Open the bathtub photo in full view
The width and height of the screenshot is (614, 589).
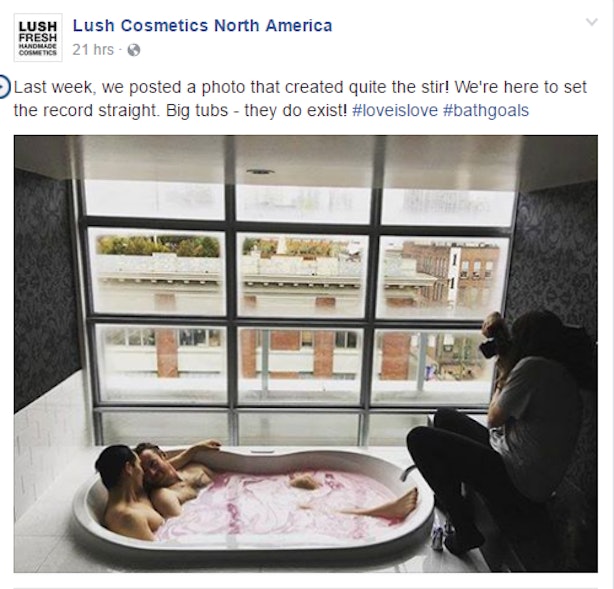[x=306, y=354]
